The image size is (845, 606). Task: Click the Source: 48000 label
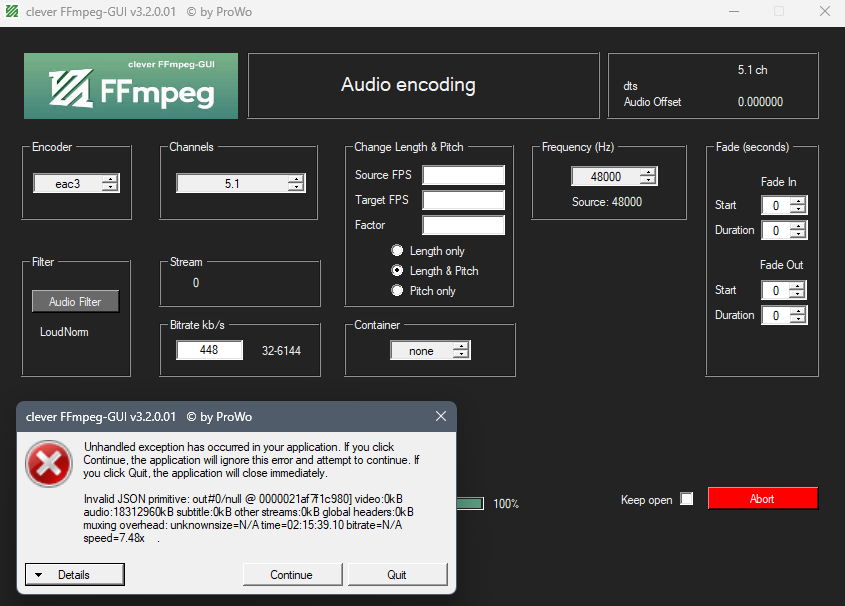607,202
